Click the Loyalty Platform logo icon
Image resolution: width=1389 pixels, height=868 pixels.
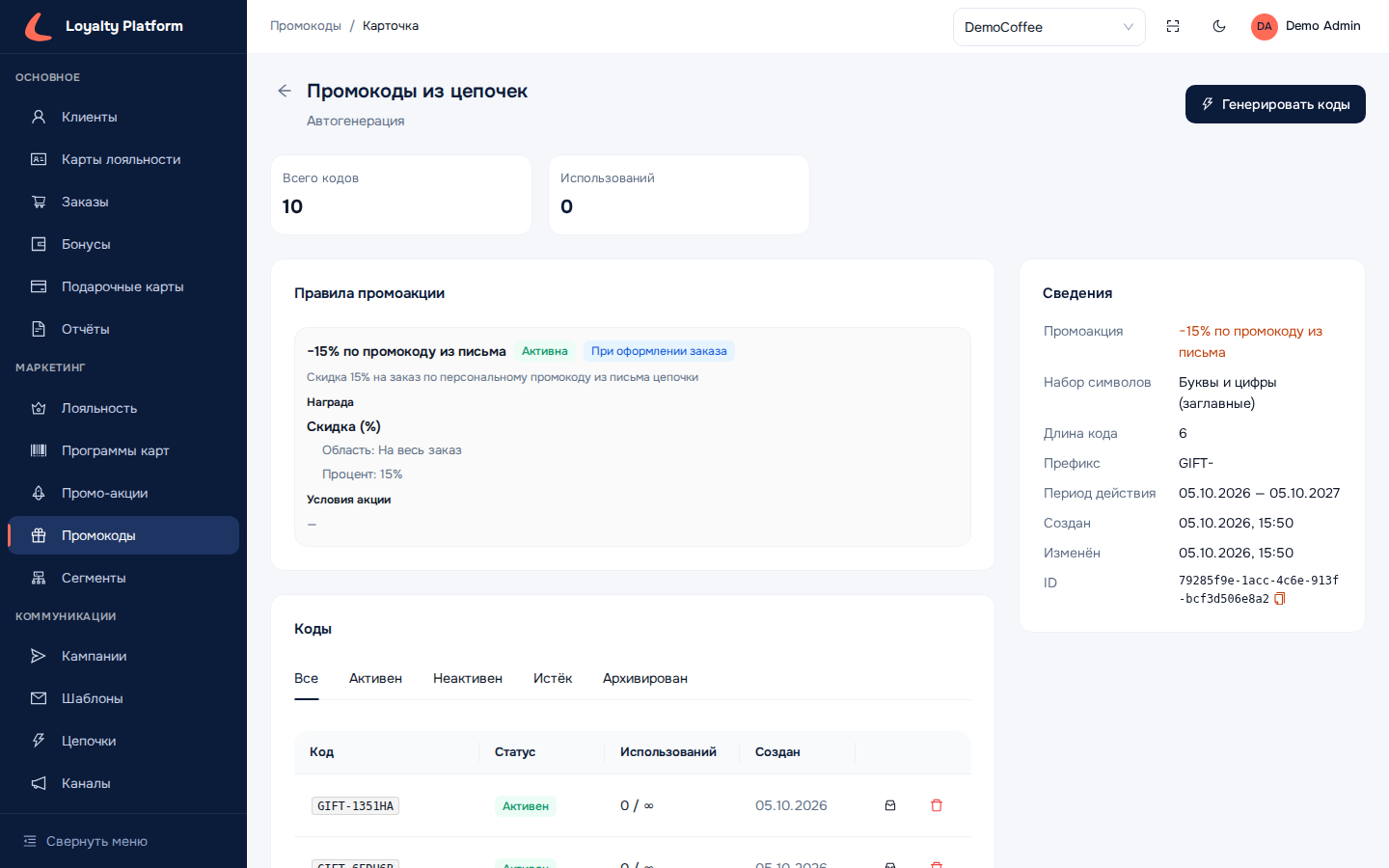tap(39, 26)
